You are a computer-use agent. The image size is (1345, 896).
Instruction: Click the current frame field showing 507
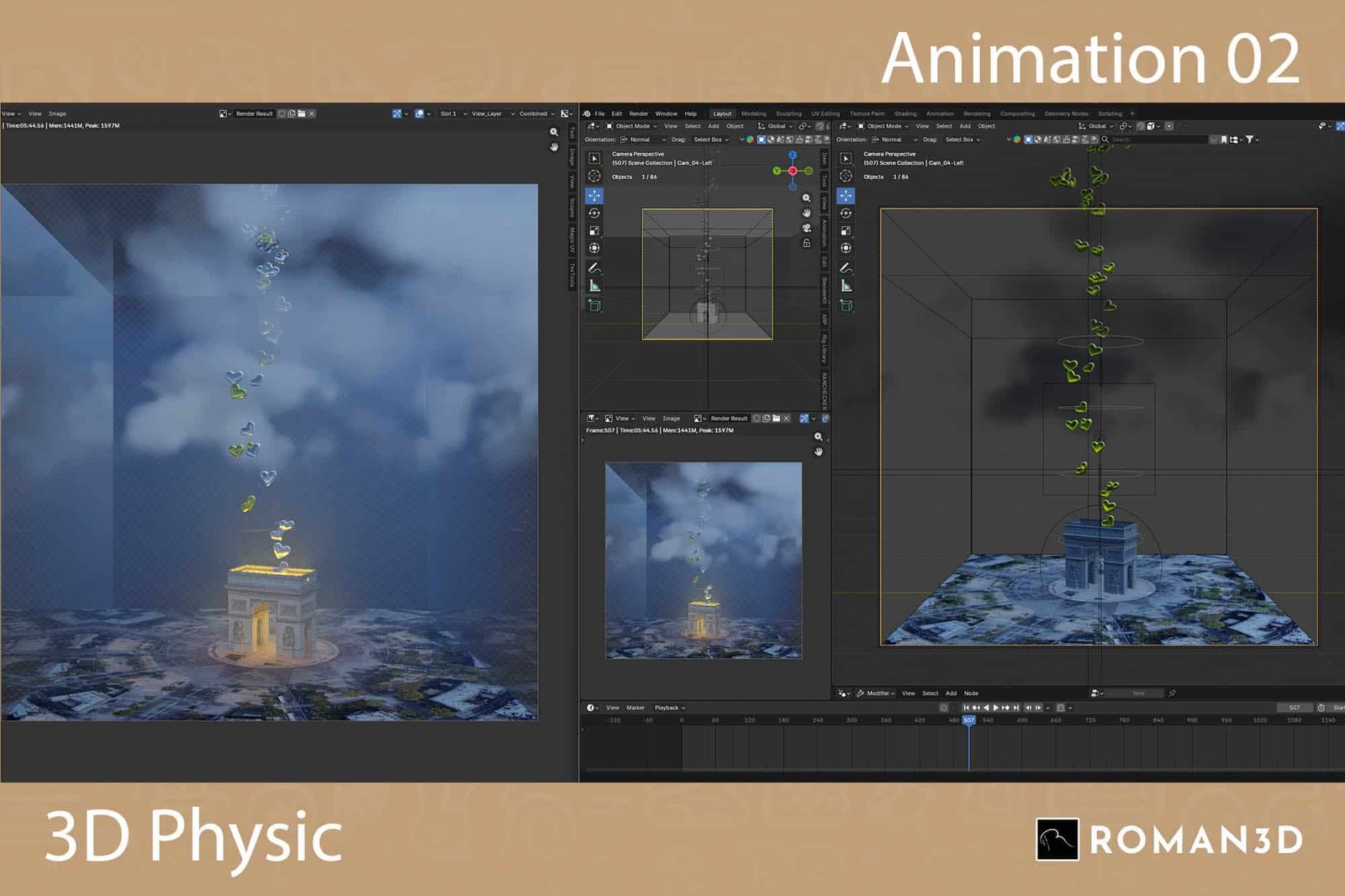[1294, 708]
